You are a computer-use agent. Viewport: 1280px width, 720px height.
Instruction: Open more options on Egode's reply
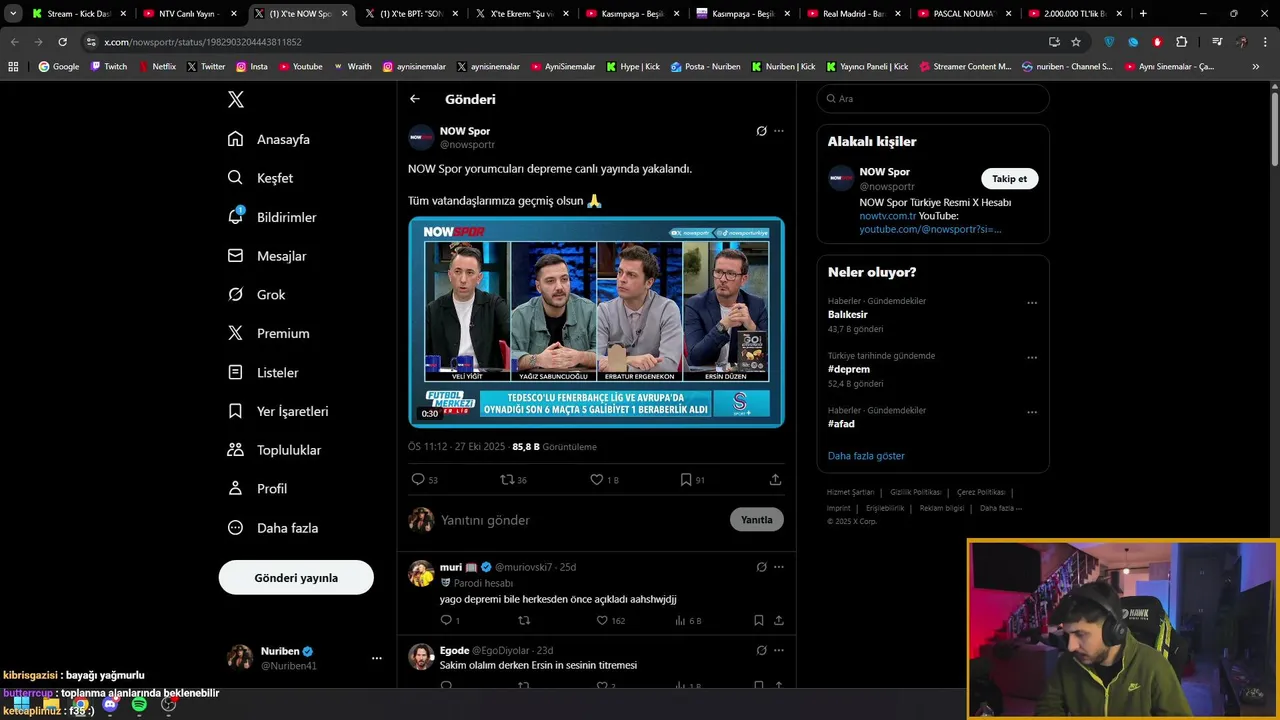pos(779,650)
